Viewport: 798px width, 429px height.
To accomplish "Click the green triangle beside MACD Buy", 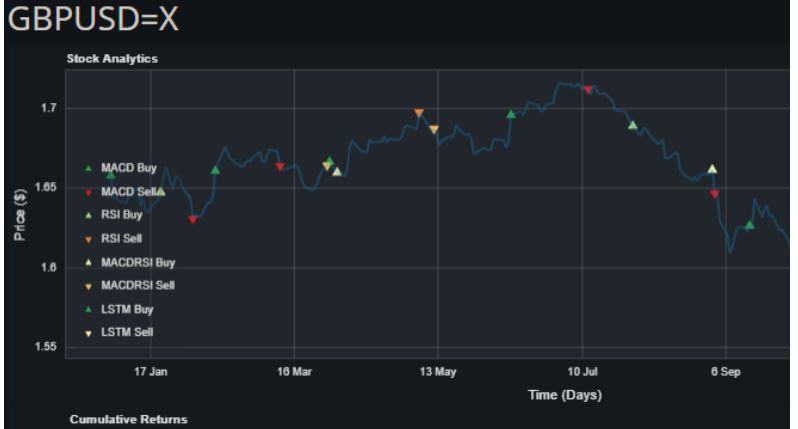I will click(88, 168).
